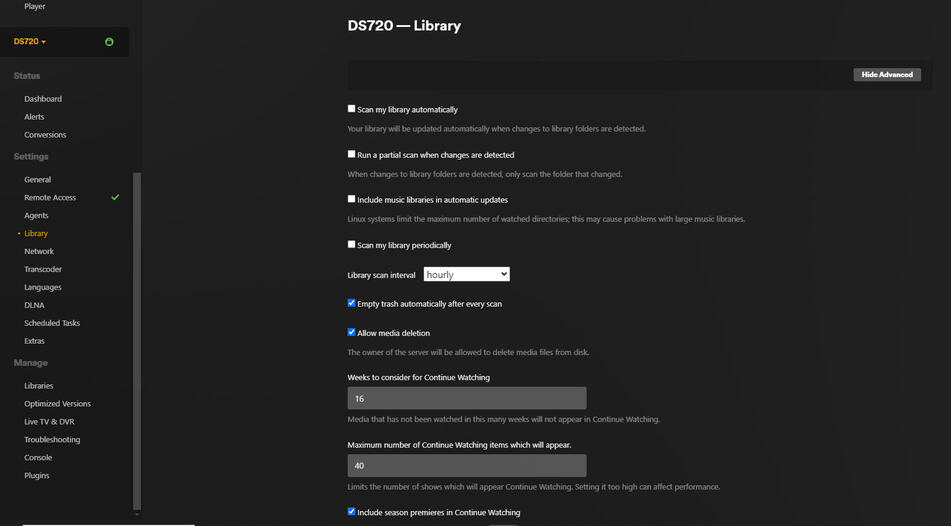
Task: Select Extras settings
Action: point(35,341)
